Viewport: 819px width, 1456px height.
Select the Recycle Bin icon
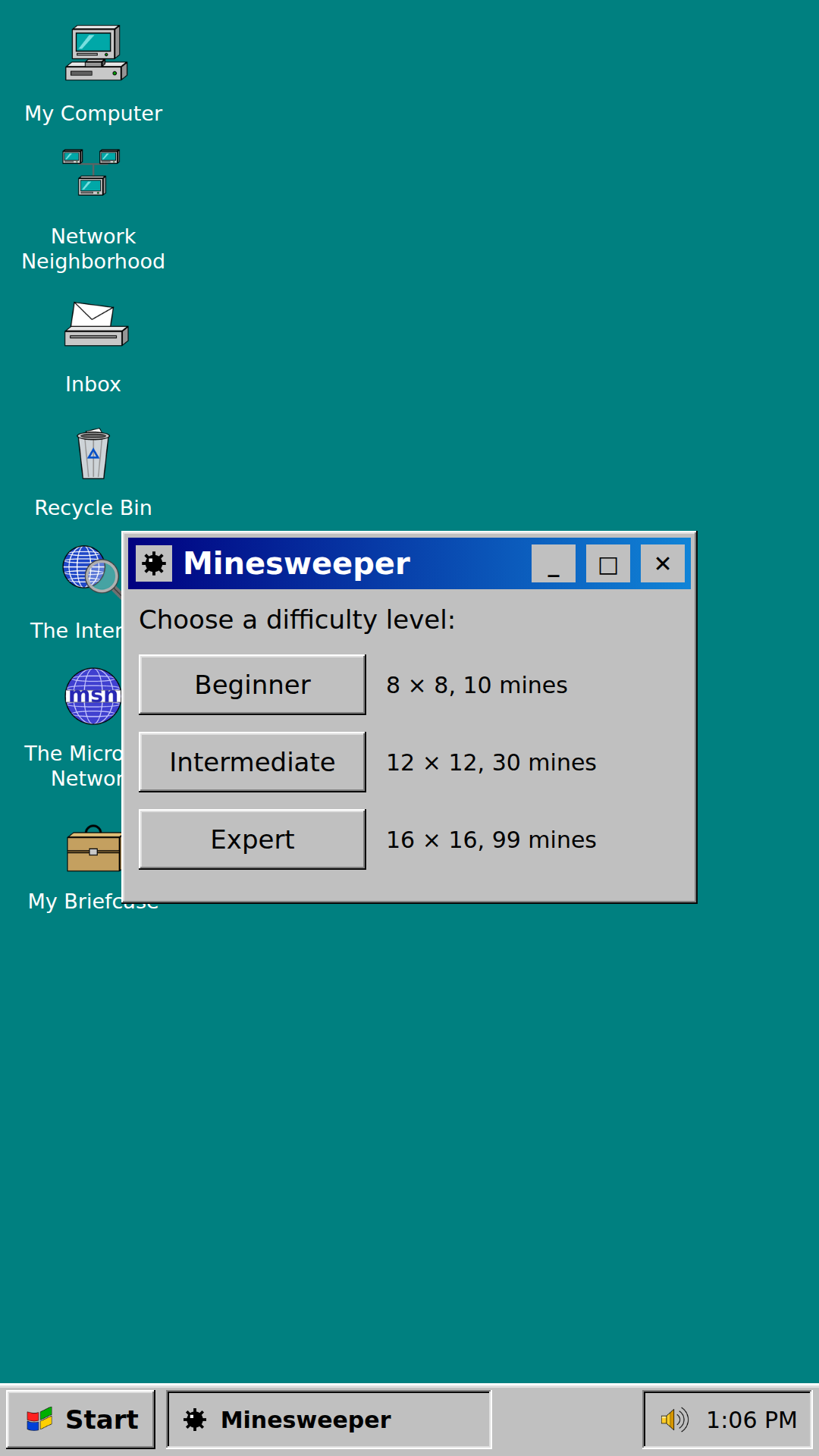(93, 453)
